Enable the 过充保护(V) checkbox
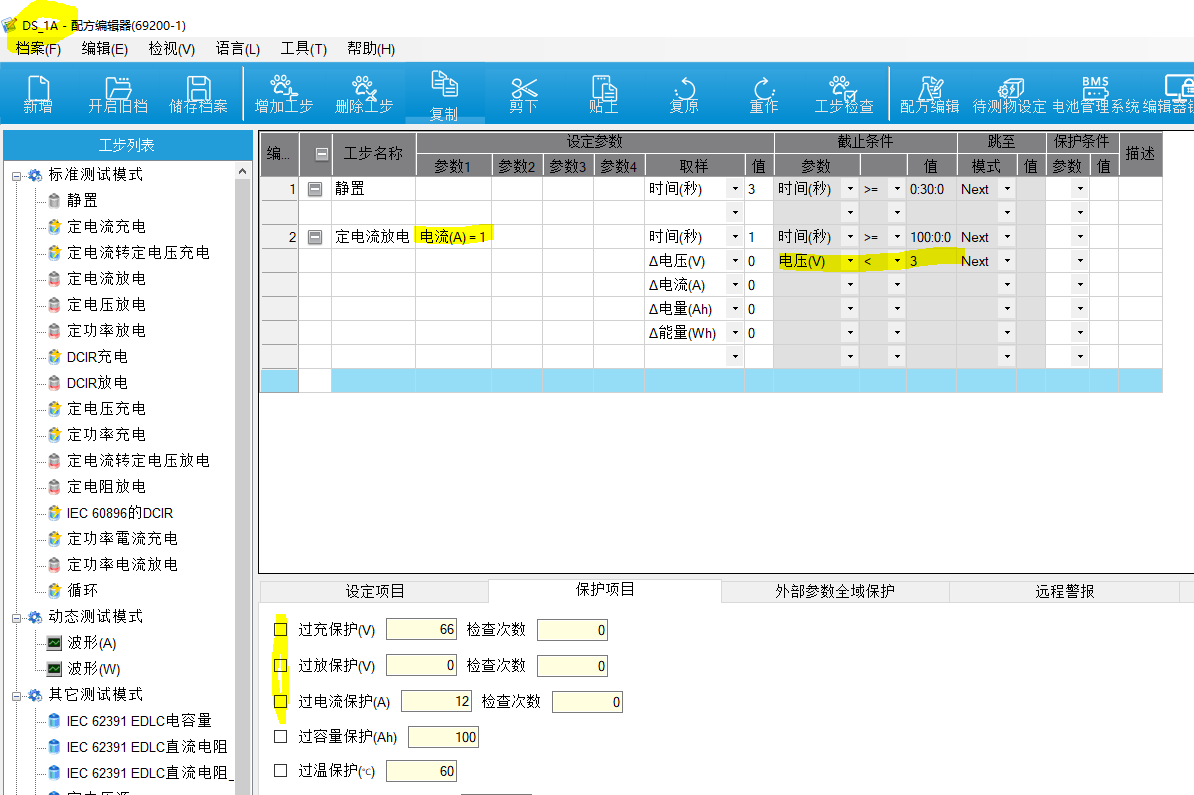Viewport: 1194px width, 795px height. tap(280, 630)
